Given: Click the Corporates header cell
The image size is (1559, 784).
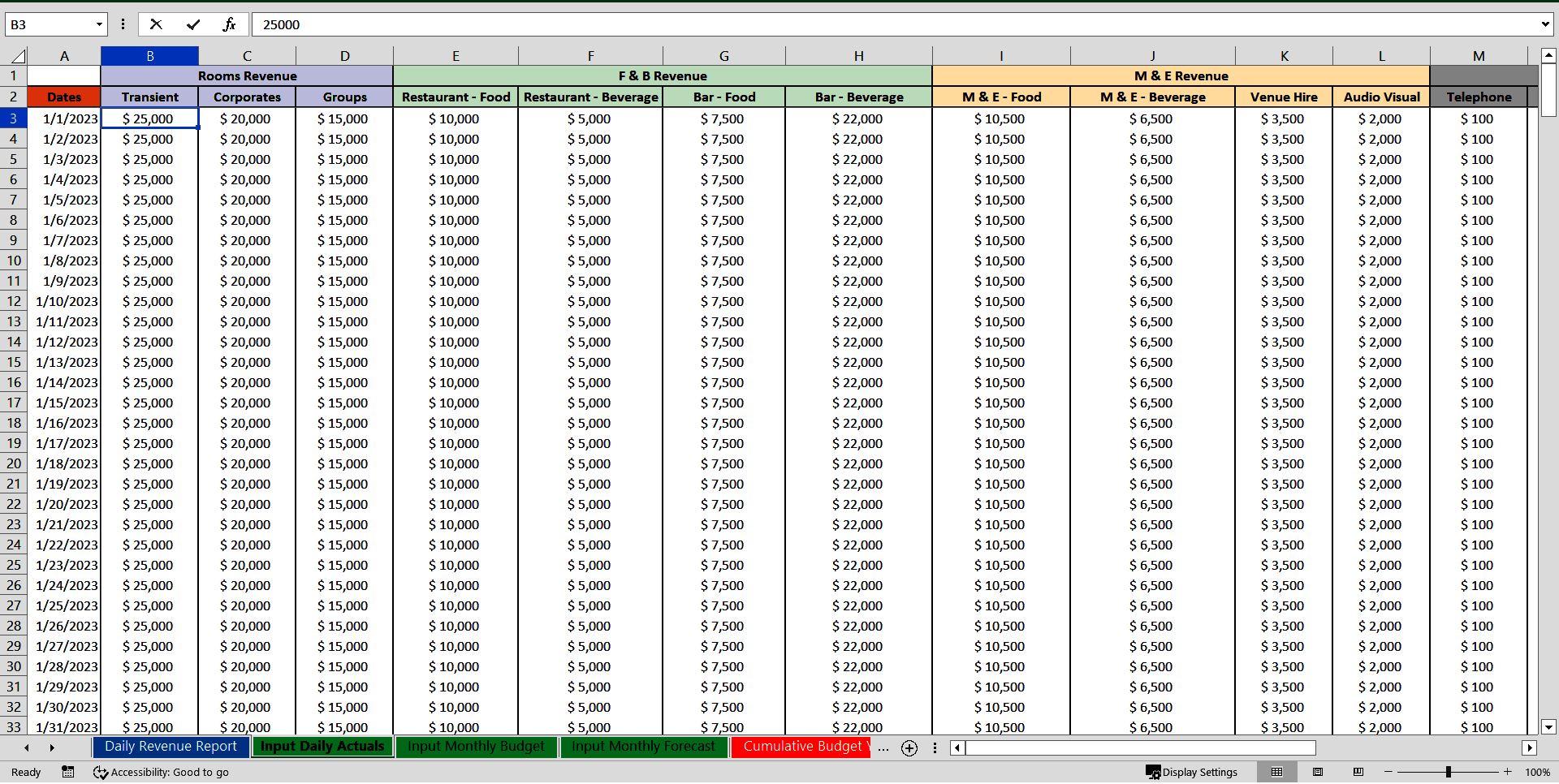Looking at the screenshot, I should [247, 97].
